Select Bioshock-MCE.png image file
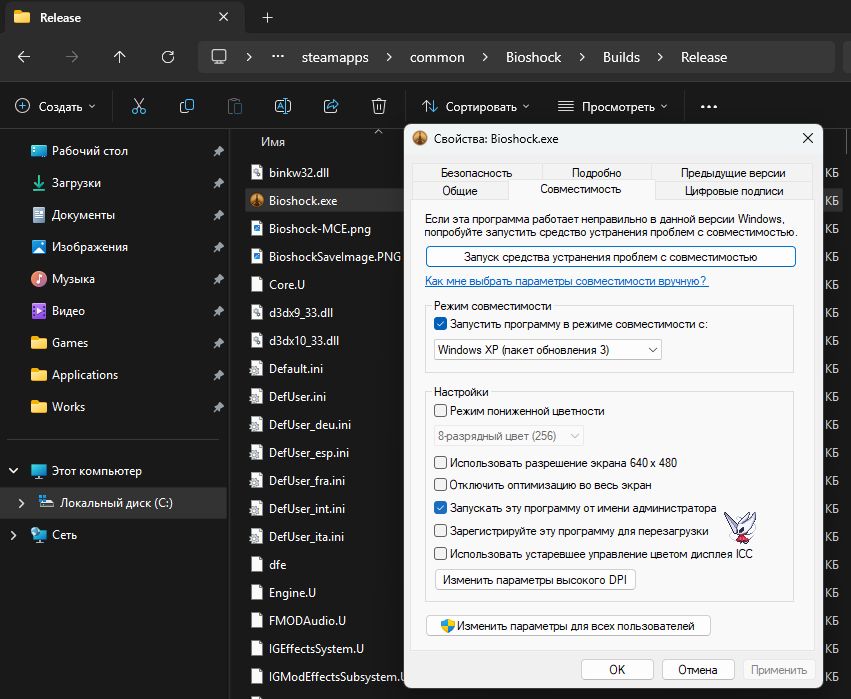This screenshot has width=851, height=699. point(319,228)
